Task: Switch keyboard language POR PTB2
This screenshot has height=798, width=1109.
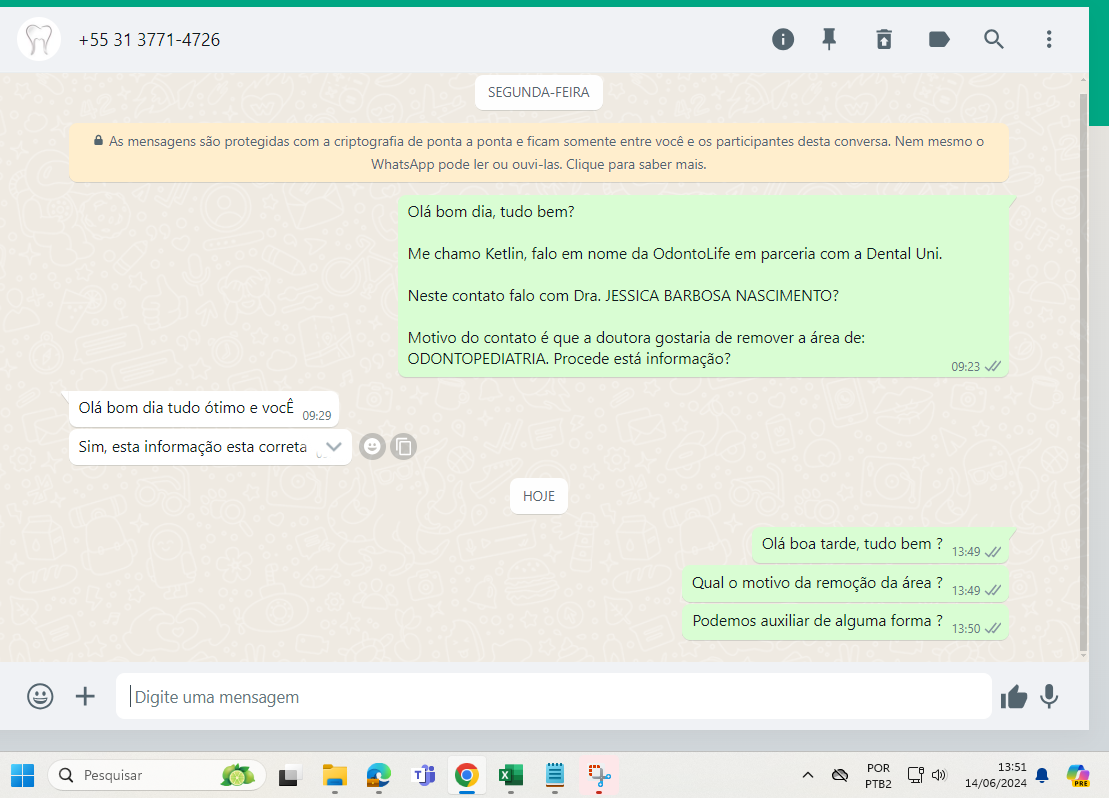Action: 878,775
